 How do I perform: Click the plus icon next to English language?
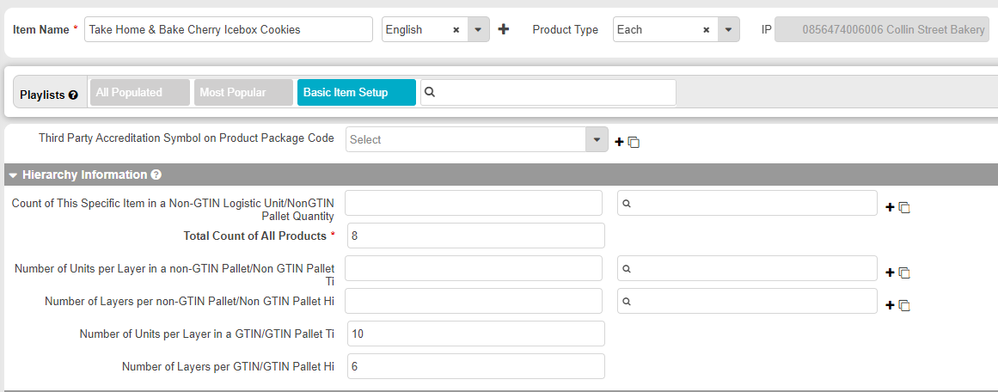[503, 29]
